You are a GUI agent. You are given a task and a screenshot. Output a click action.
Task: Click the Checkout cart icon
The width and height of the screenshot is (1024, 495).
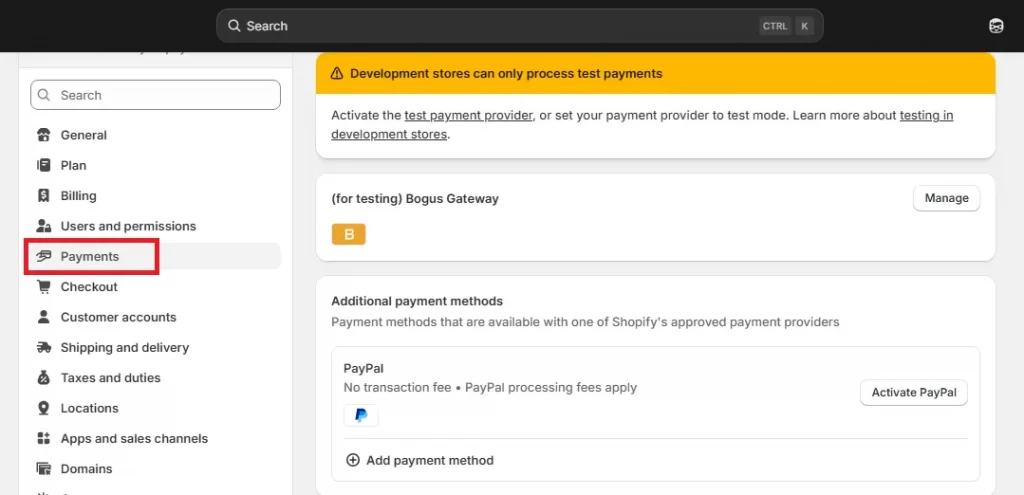point(43,287)
